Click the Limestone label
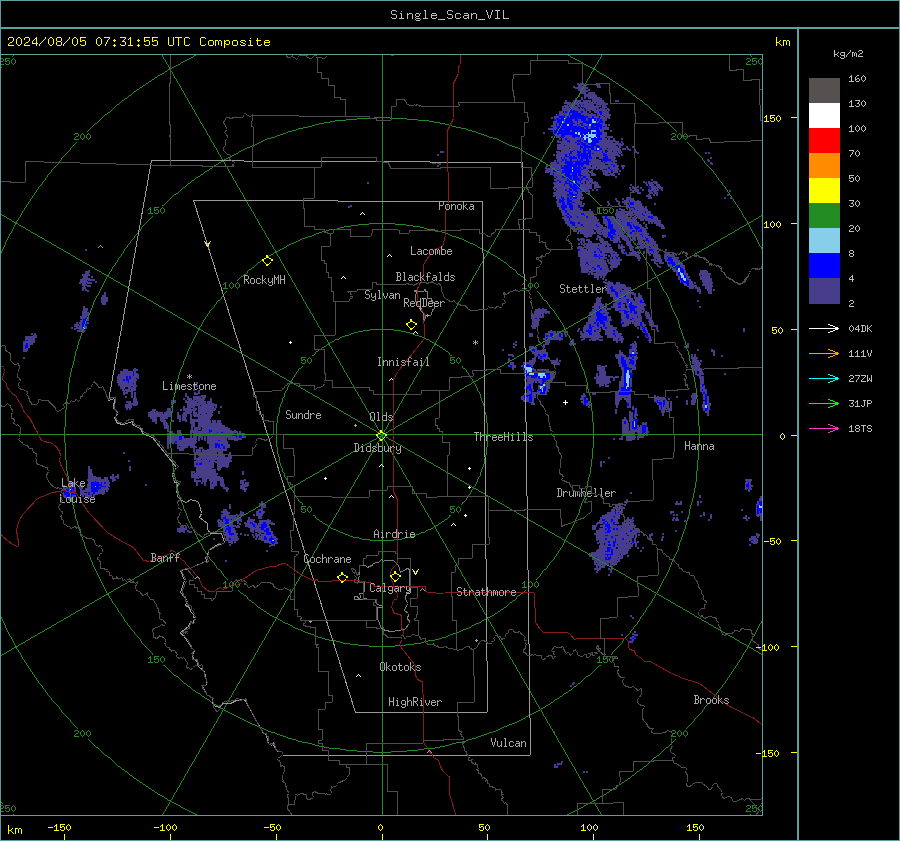This screenshot has width=900, height=841. [x=189, y=386]
